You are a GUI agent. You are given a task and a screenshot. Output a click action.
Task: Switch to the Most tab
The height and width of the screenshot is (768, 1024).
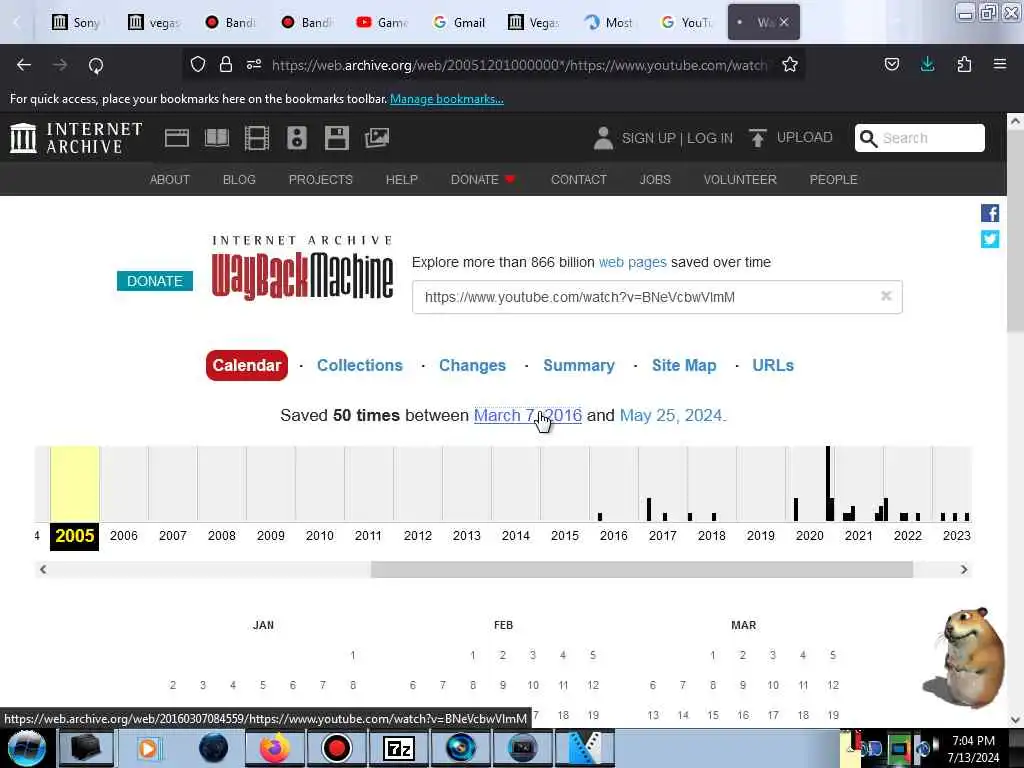pos(609,22)
